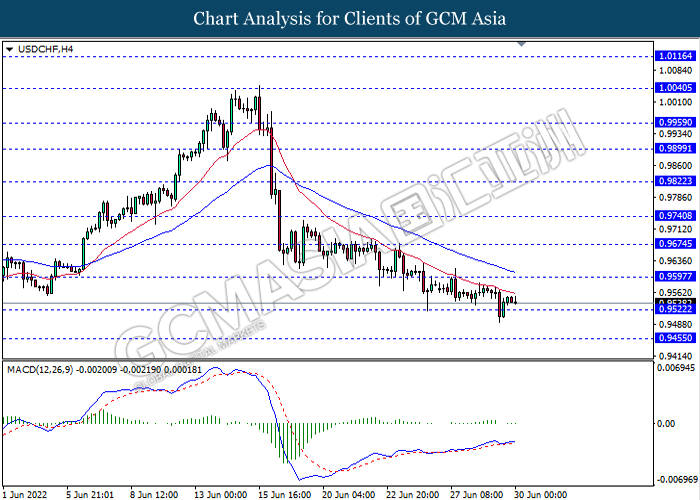Click the USDCHF,H4 symbol label
This screenshot has height=500, width=700.
[x=46, y=49]
